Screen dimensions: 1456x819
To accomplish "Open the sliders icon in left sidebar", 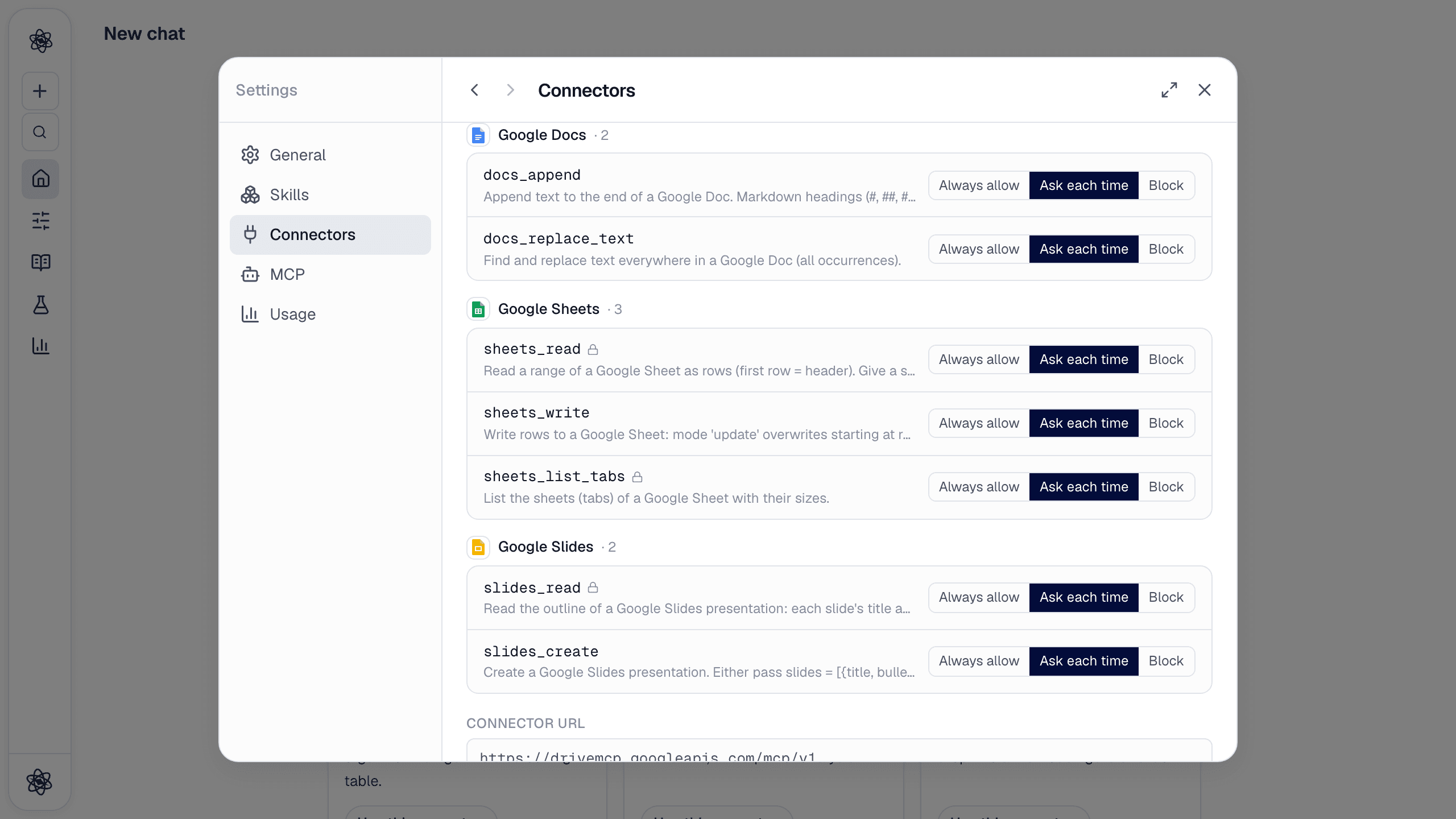I will pos(40,221).
